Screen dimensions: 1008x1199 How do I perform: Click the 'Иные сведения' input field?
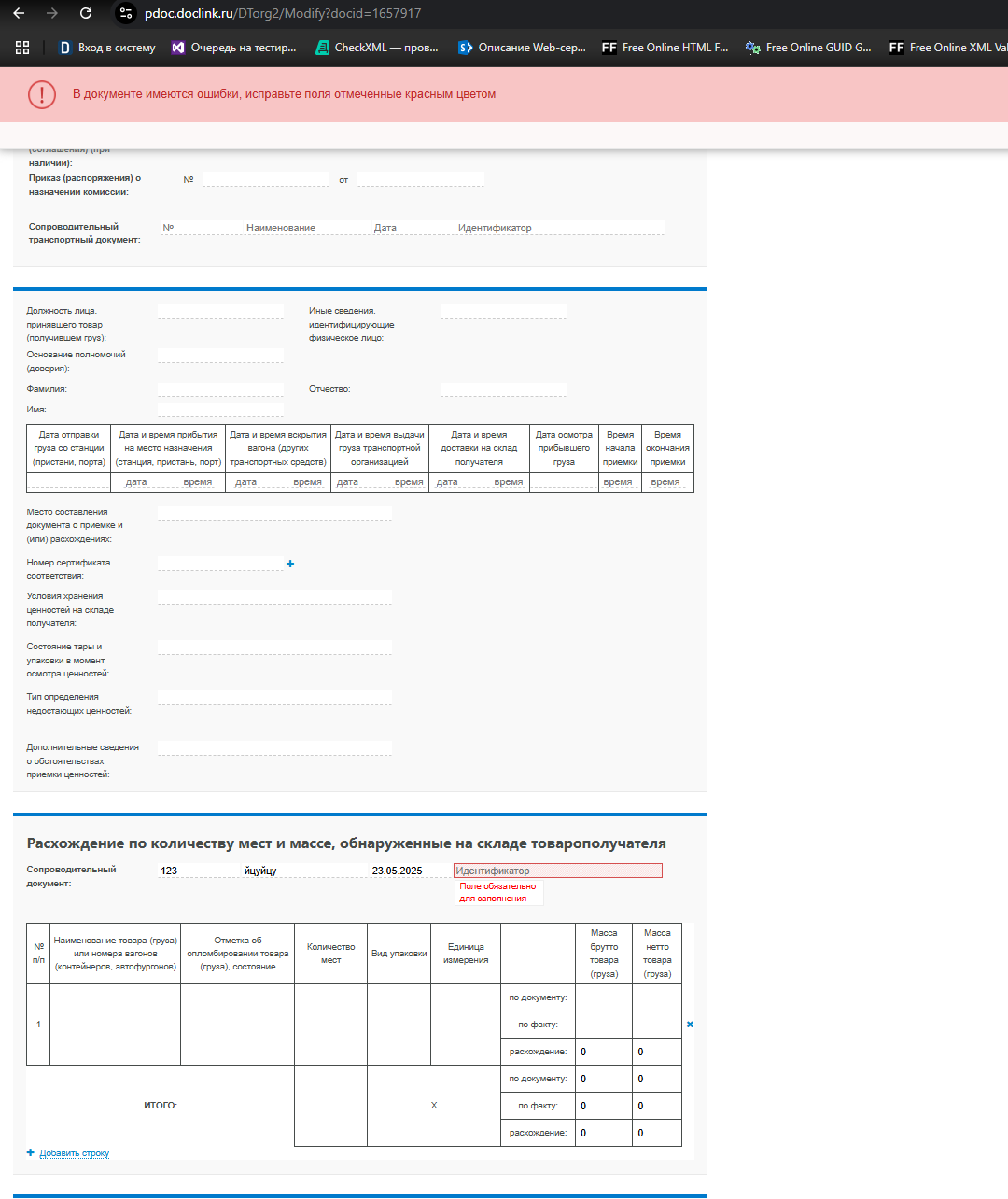click(503, 312)
